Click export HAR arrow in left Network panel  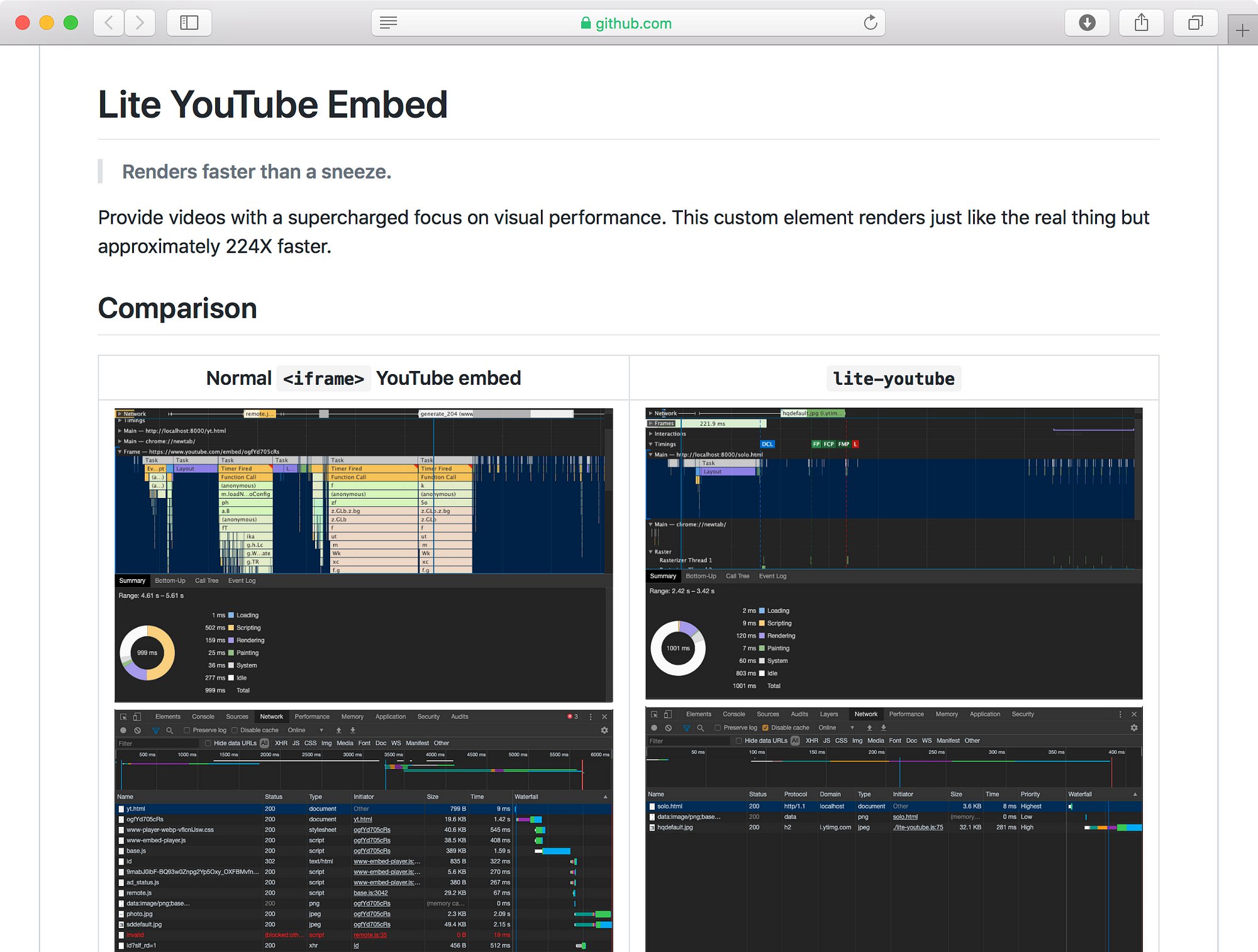pos(352,730)
